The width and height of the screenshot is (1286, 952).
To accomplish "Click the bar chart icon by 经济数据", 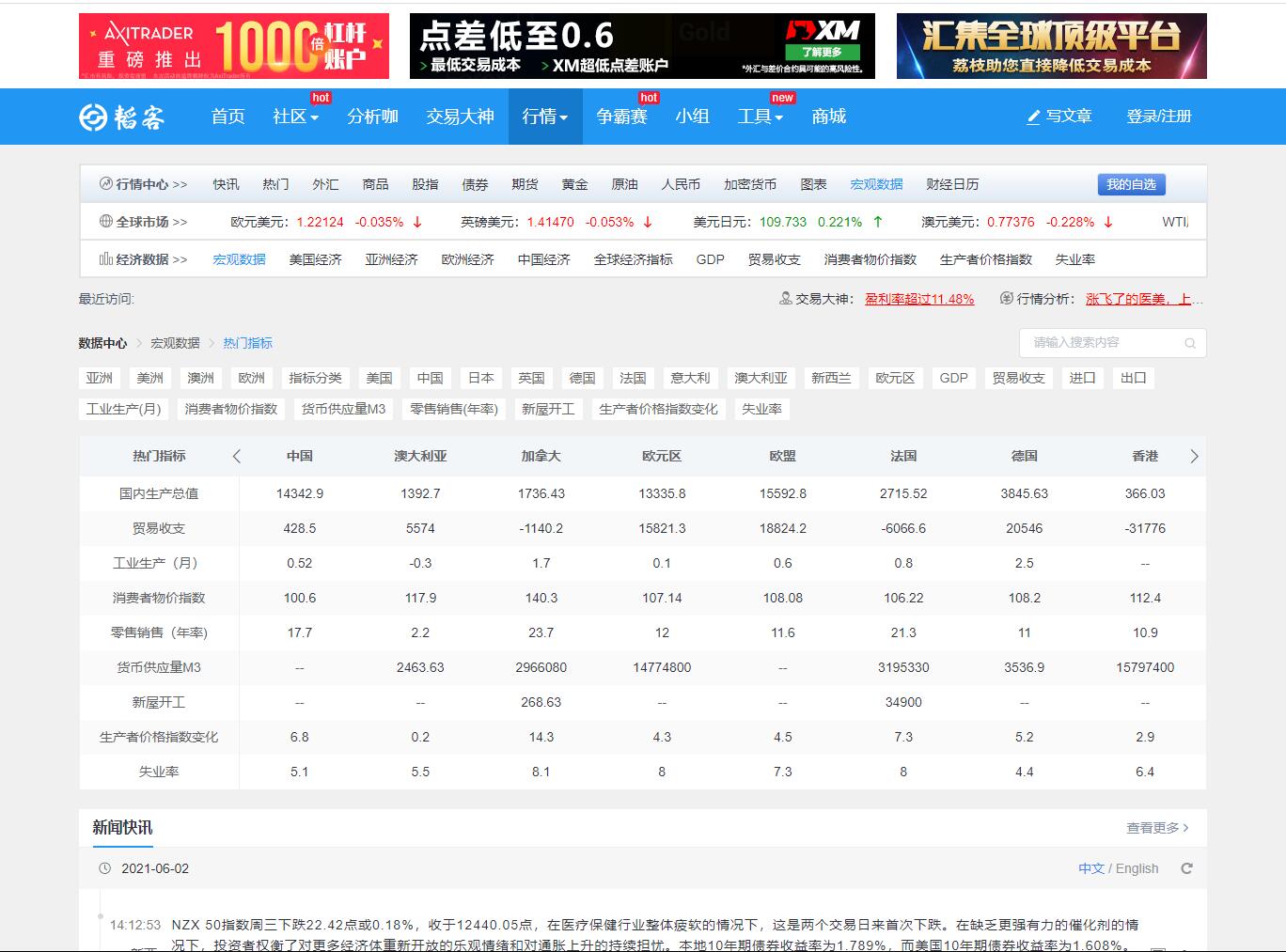I will pyautogui.click(x=106, y=259).
